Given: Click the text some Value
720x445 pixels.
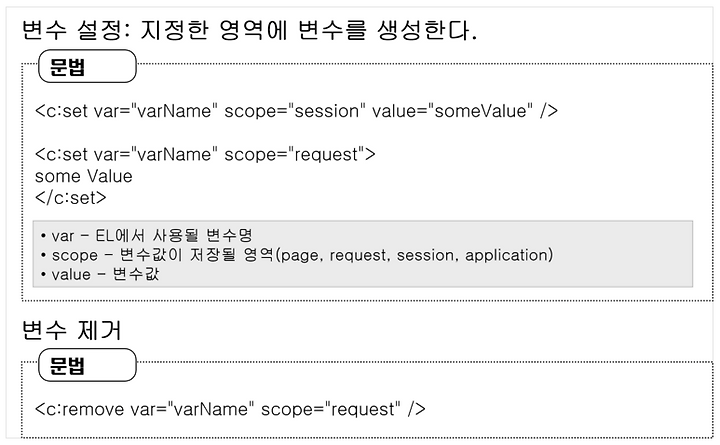Looking at the screenshot, I should click(x=84, y=176).
